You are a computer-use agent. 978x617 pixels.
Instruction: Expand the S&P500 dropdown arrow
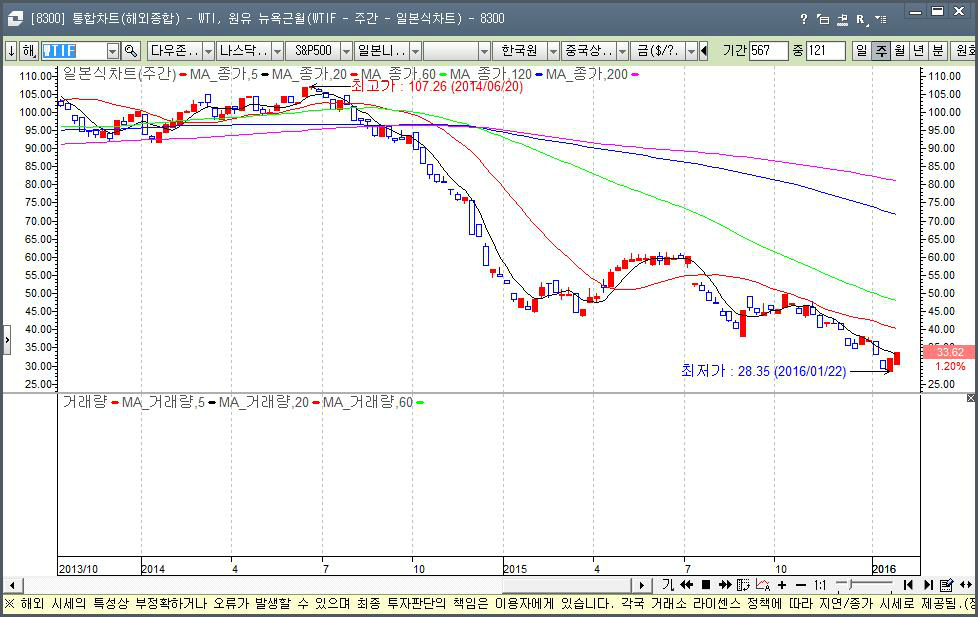click(x=346, y=51)
